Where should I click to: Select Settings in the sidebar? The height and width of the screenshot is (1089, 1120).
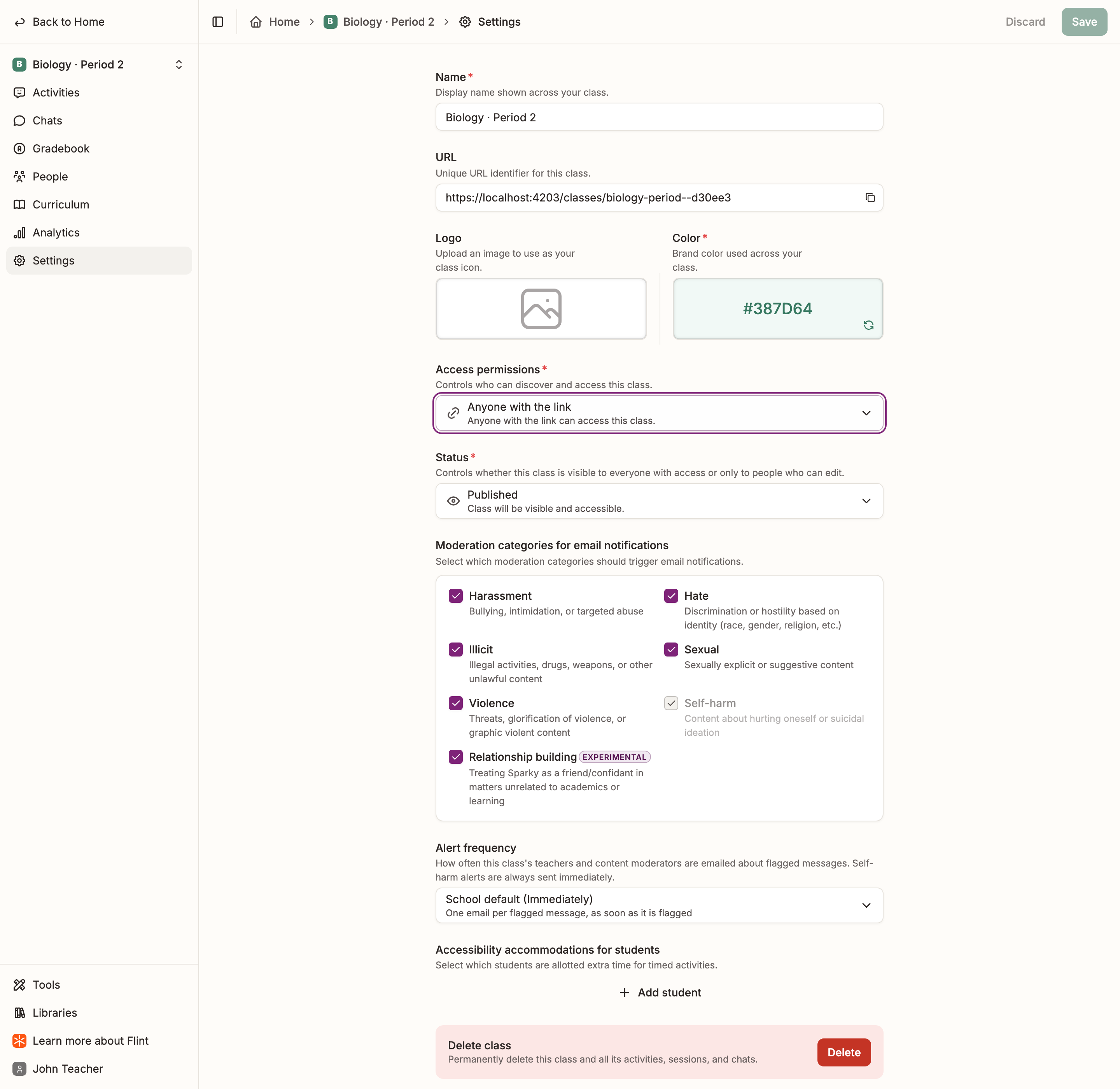pos(99,260)
